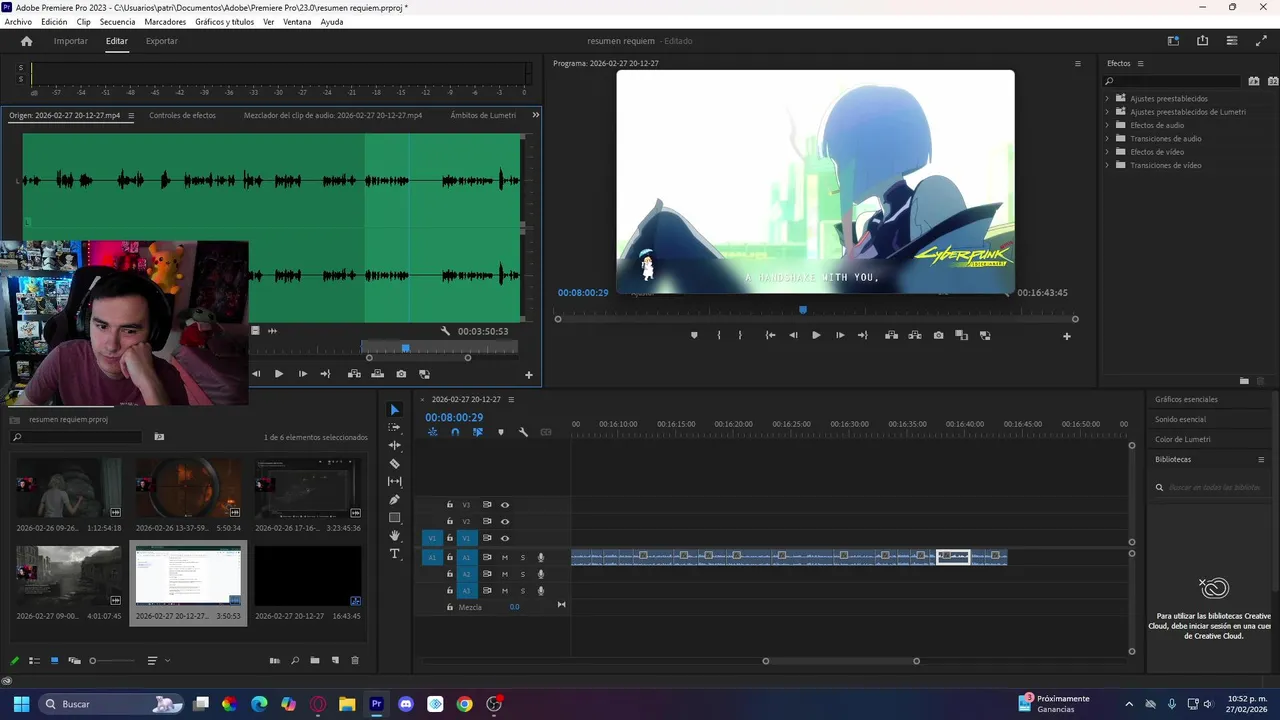Add marker in the timeline panel

click(501, 432)
